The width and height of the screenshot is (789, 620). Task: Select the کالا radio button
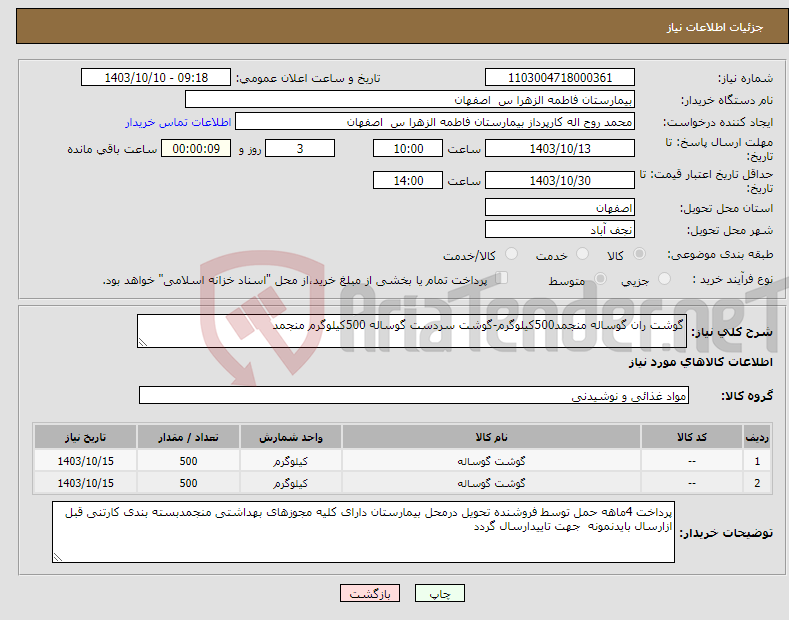tap(639, 254)
